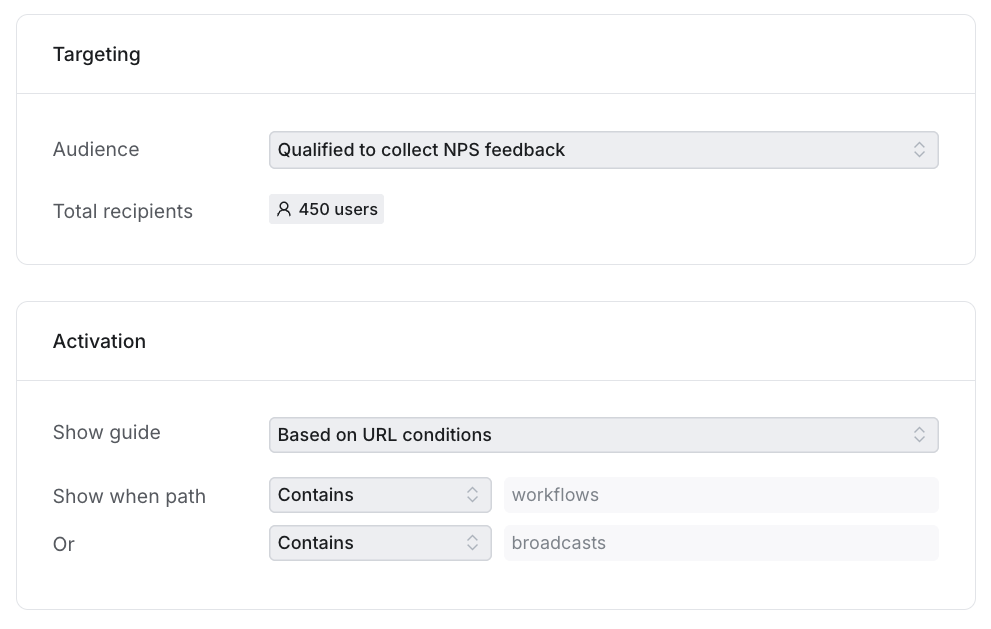Click the Total recipients label
991x629 pixels.
123,211
